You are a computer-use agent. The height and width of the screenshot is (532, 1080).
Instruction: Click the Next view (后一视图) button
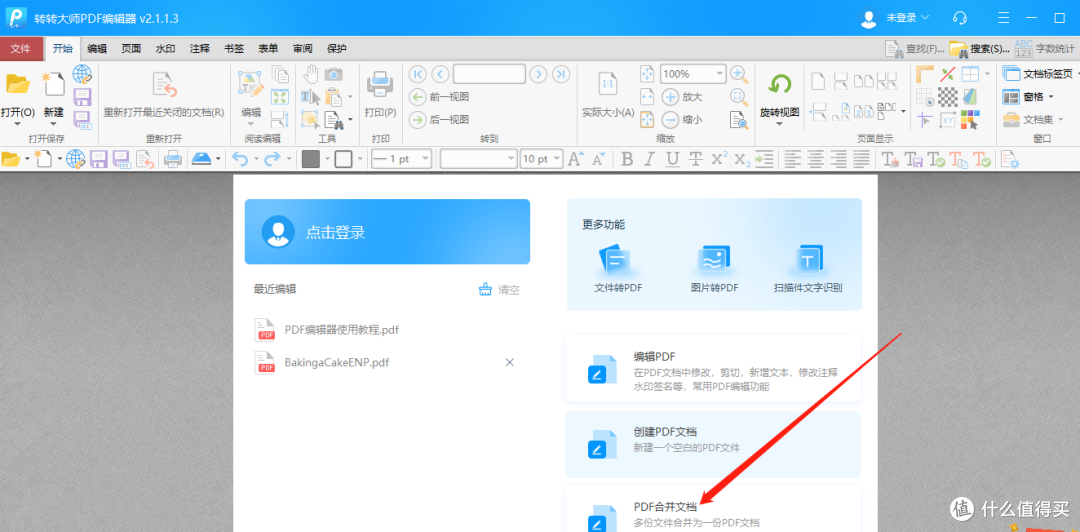[439, 119]
